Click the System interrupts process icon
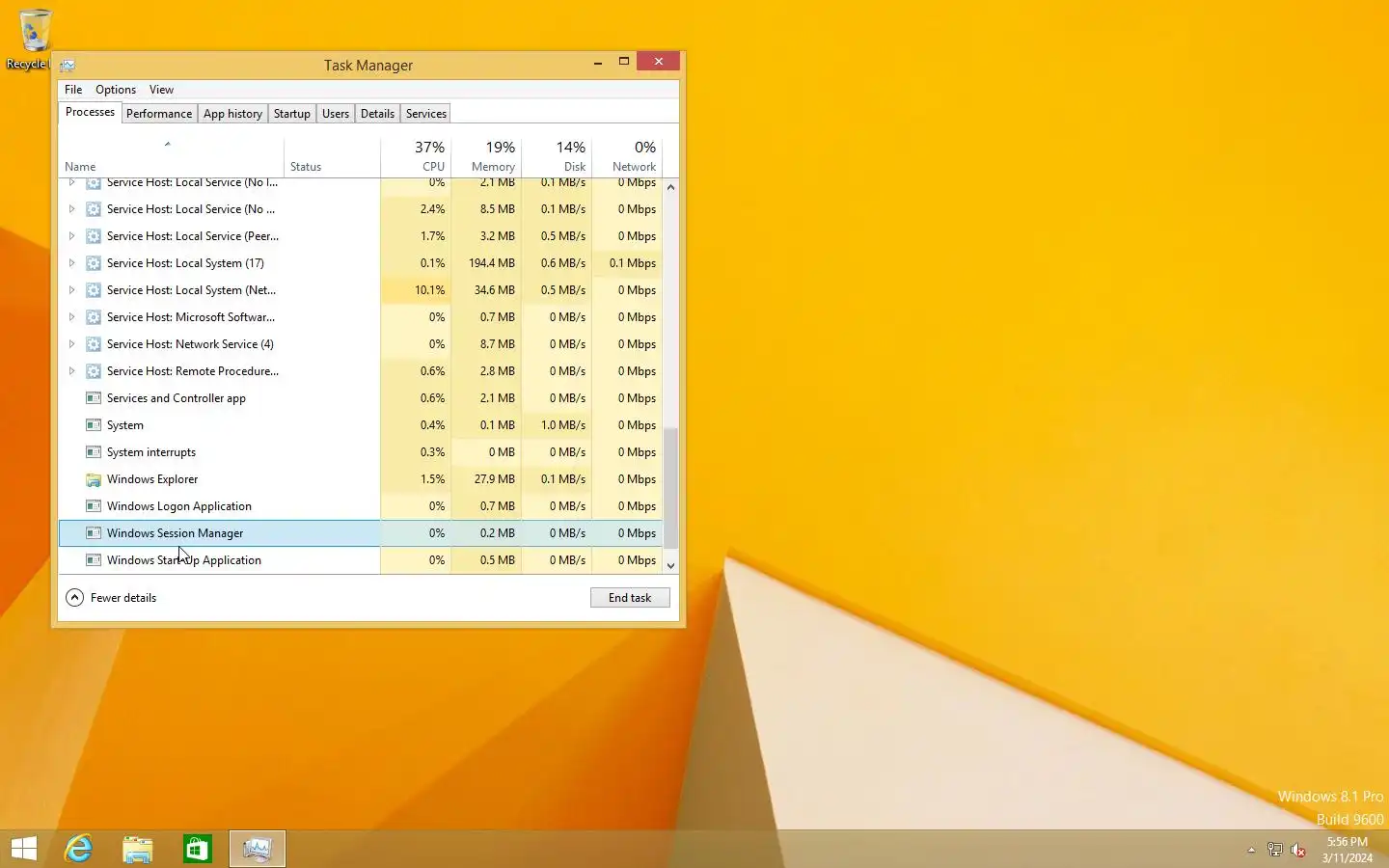 coord(94,452)
